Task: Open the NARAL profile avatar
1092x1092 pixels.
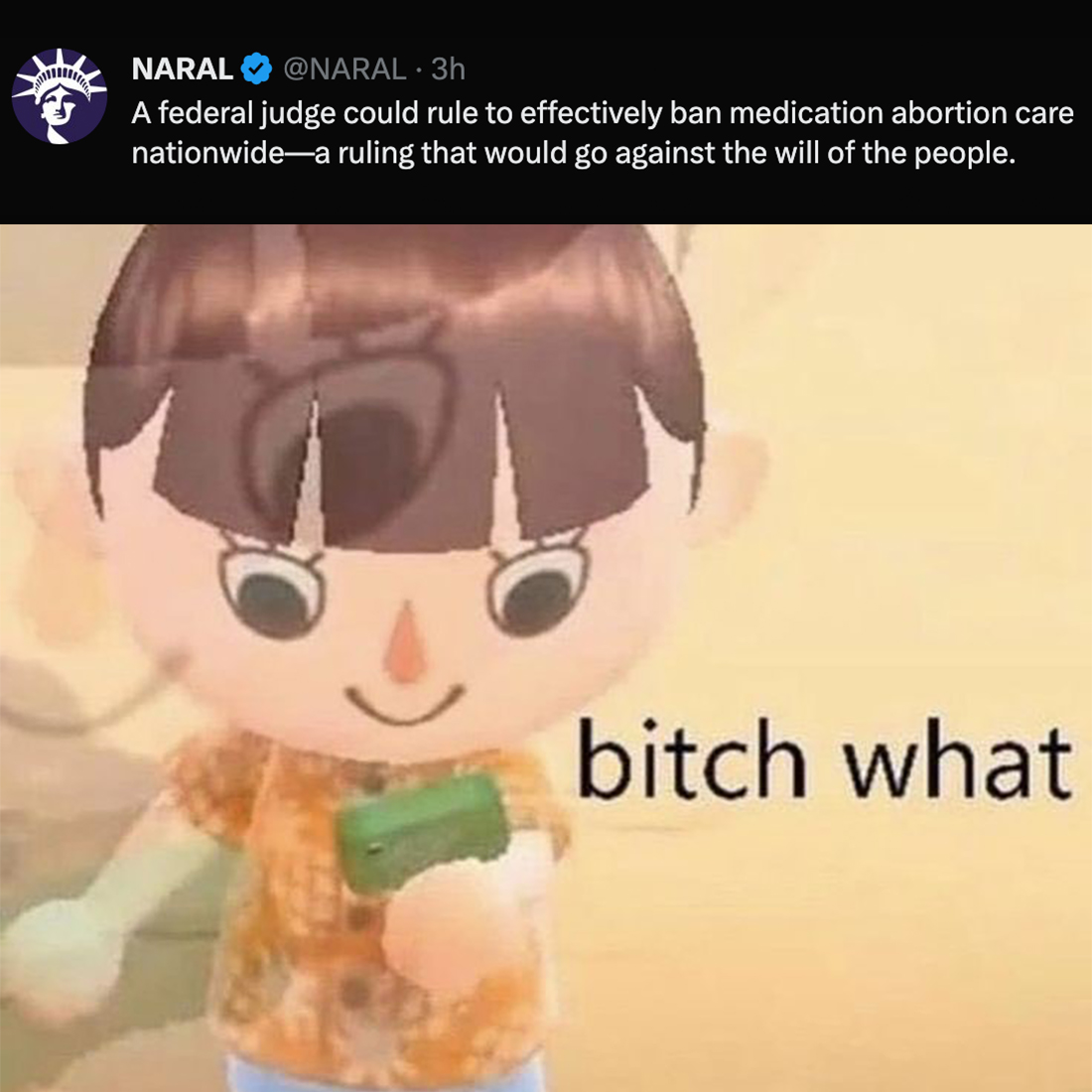Action: pyautogui.click(x=60, y=96)
